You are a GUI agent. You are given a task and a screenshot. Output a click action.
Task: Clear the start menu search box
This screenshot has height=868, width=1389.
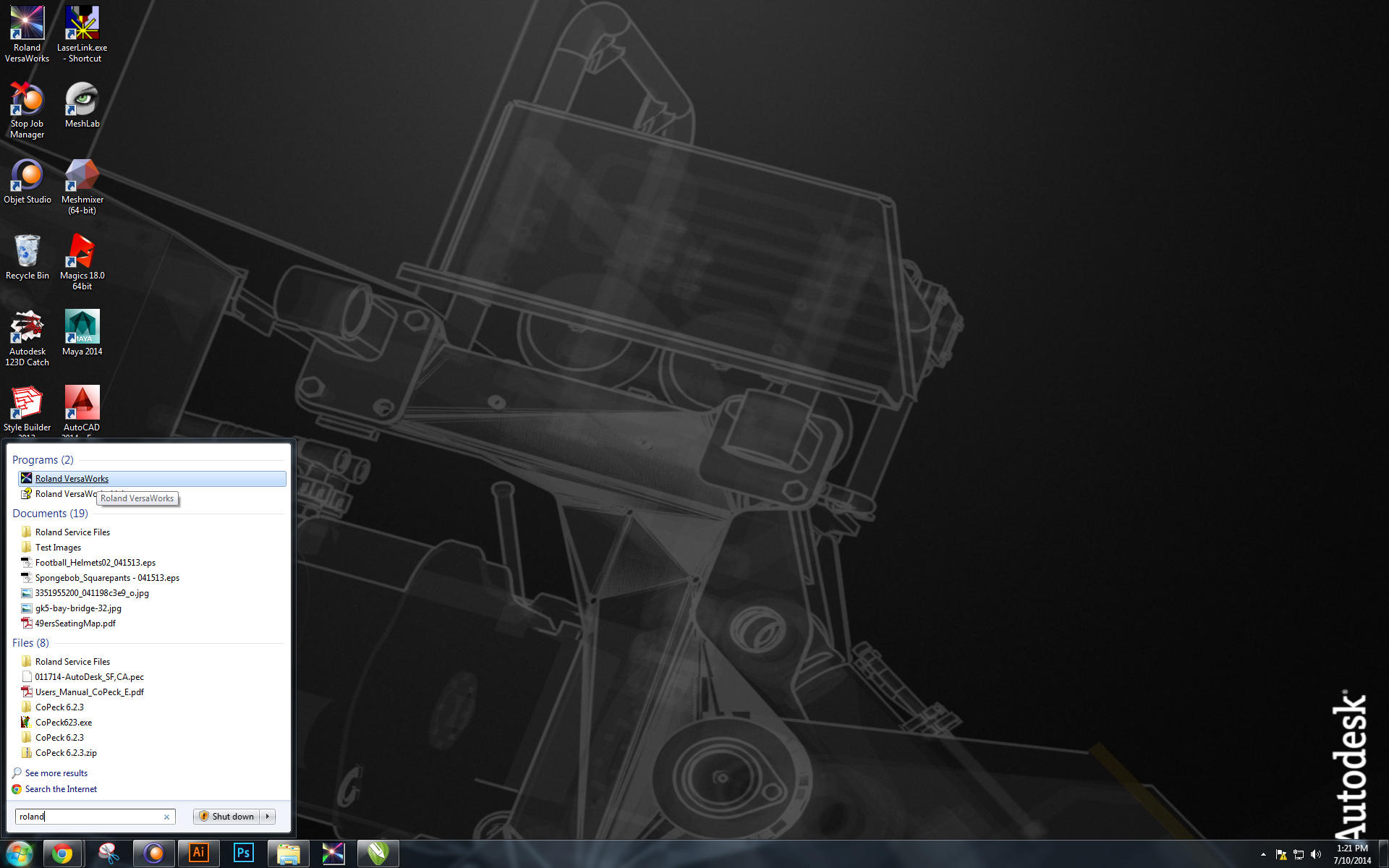coord(166,817)
